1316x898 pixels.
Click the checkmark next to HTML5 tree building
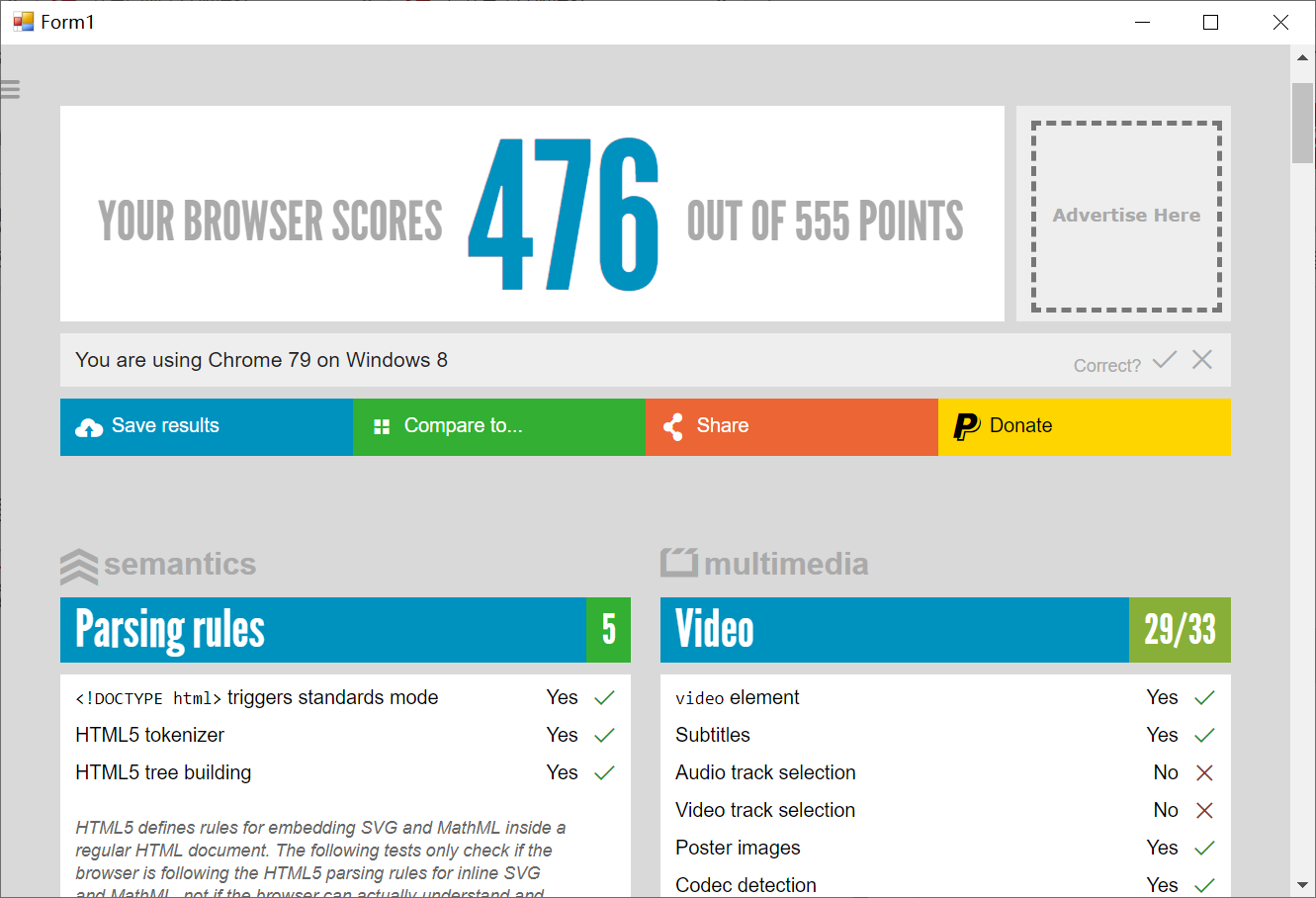(604, 773)
